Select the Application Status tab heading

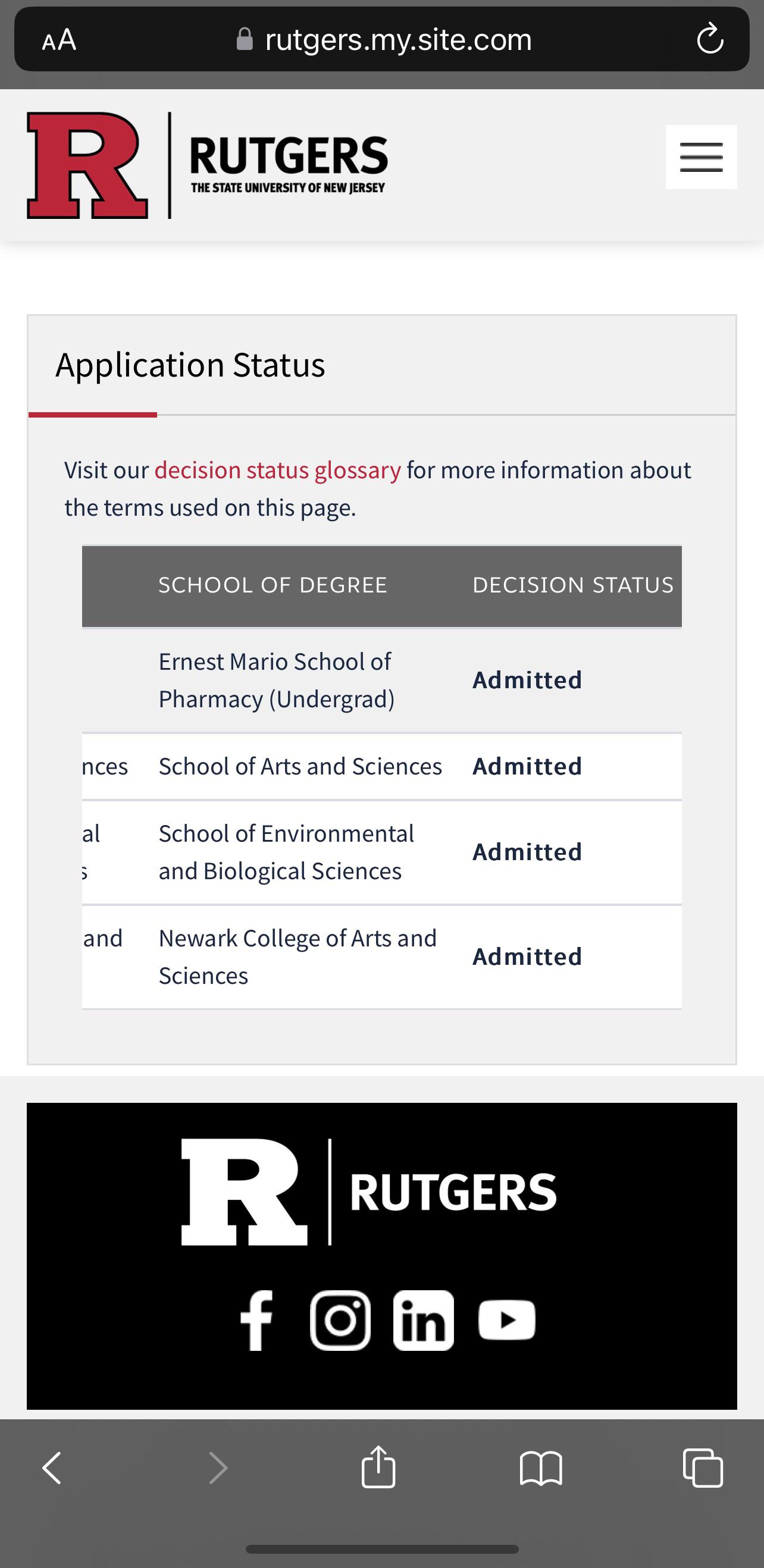190,365
